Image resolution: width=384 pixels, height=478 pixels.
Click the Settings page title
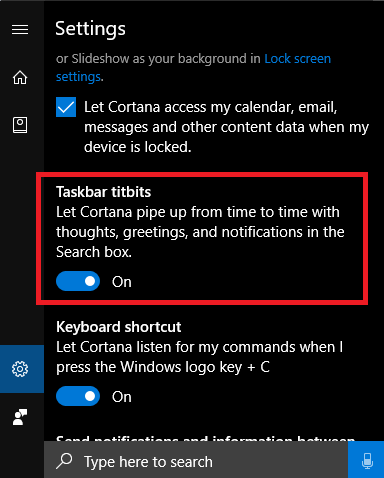[x=90, y=29]
